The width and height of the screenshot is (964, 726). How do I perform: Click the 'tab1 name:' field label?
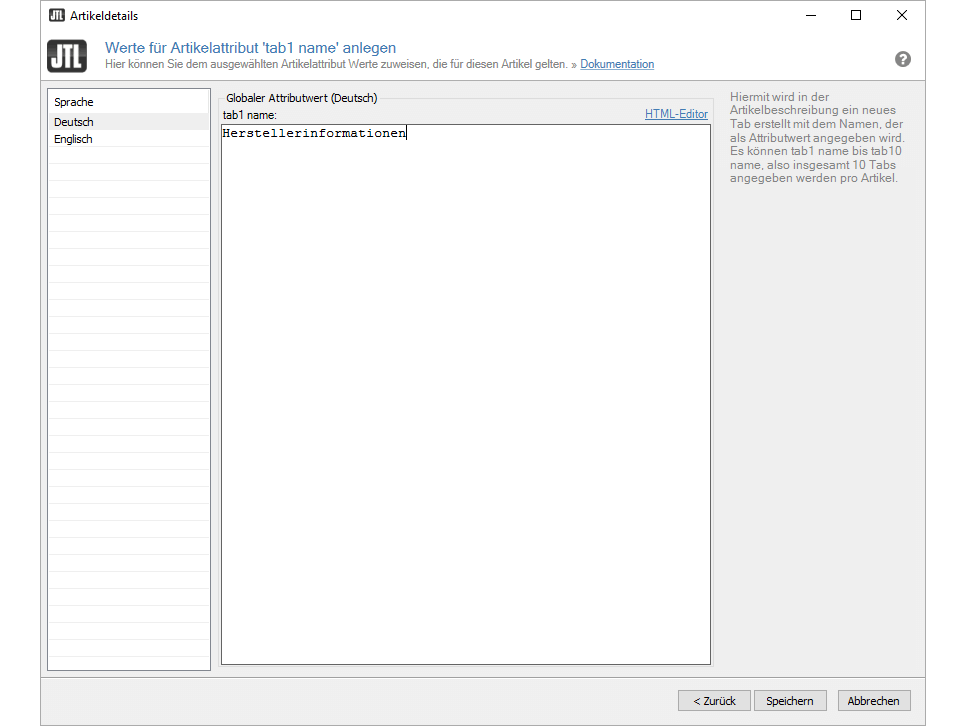point(249,115)
